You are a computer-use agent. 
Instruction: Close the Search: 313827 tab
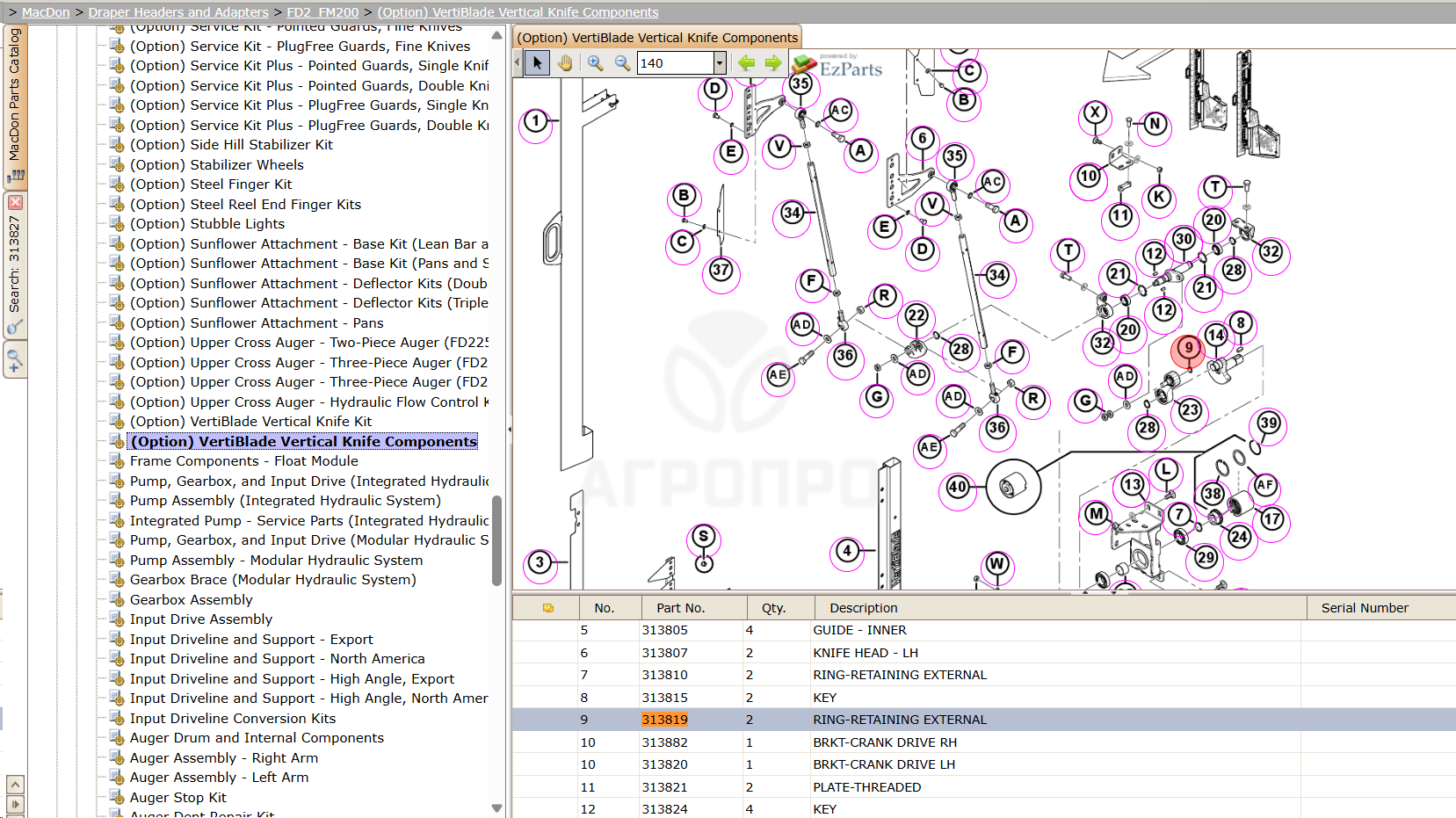tap(15, 202)
